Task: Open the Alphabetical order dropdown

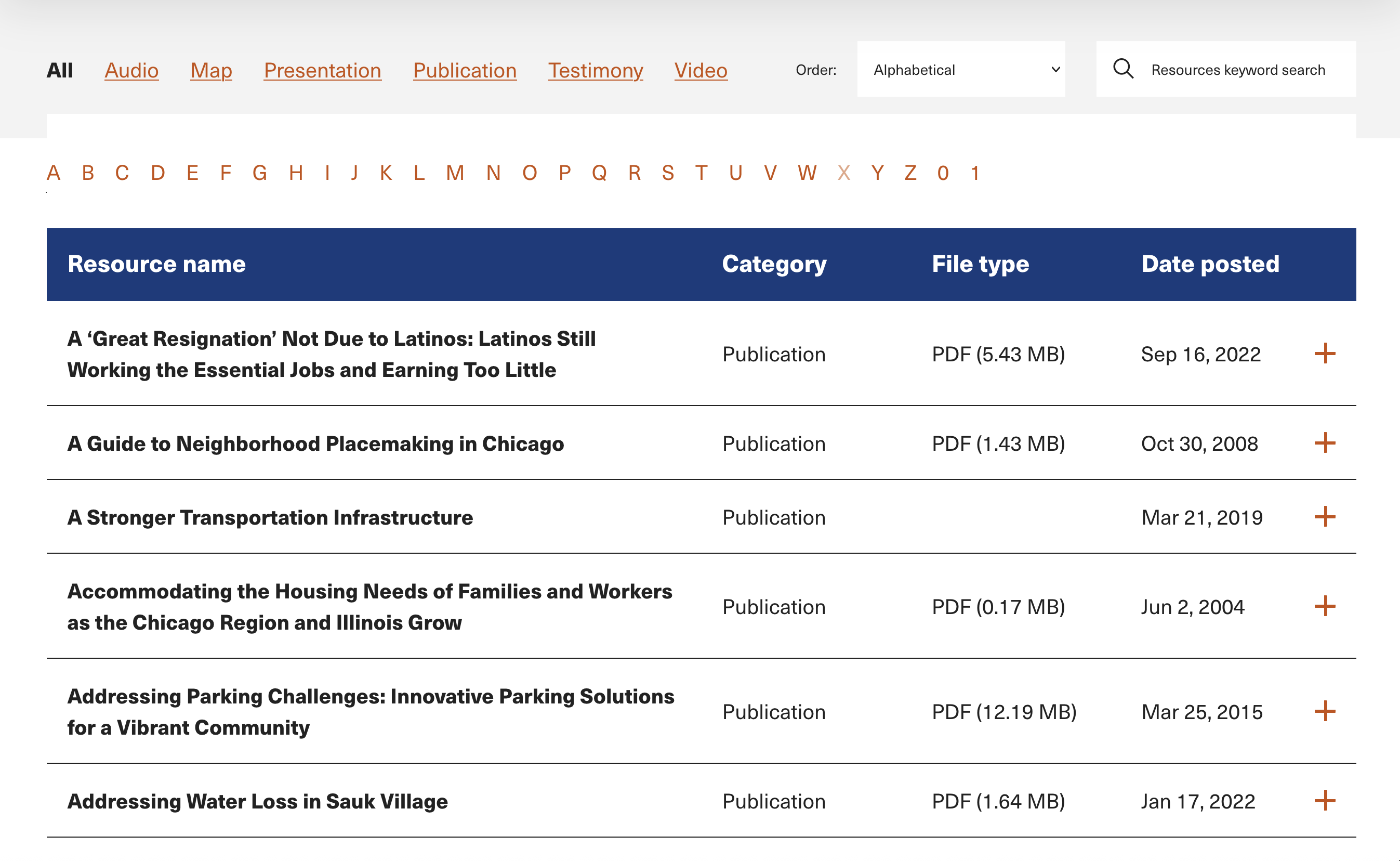Action: [x=961, y=70]
